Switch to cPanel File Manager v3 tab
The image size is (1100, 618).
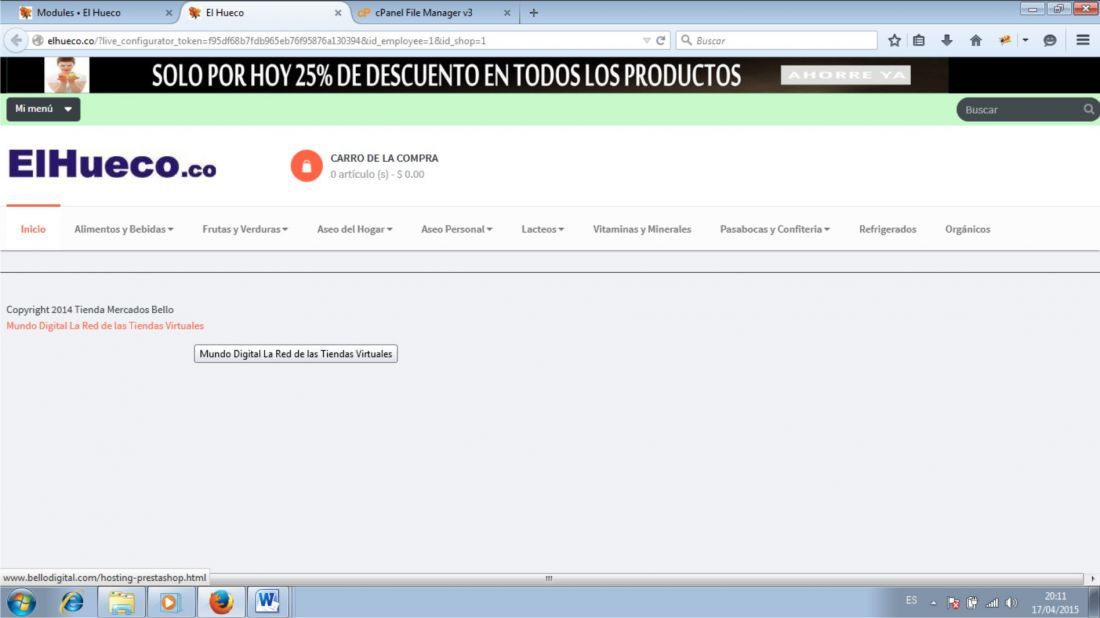(424, 13)
